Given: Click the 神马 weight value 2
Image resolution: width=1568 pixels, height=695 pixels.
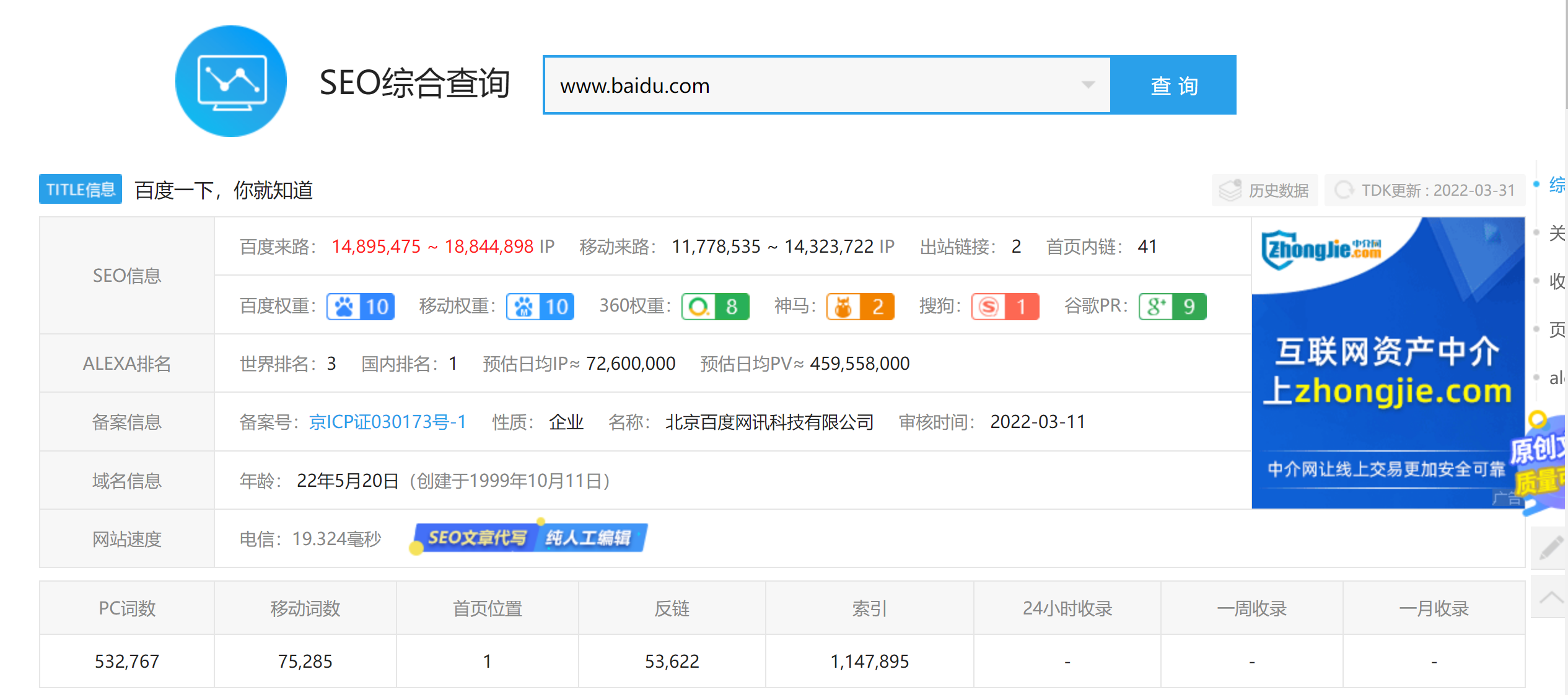Looking at the screenshot, I should [x=877, y=307].
